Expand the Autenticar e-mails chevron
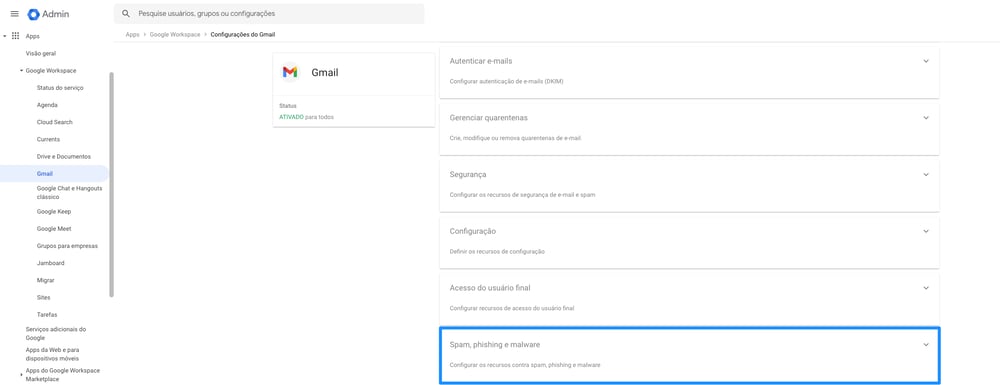 click(x=926, y=61)
